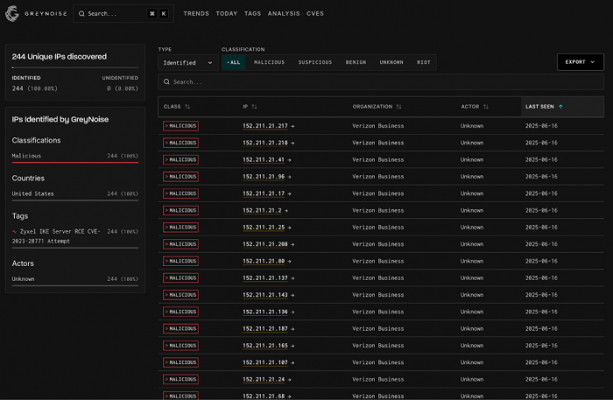
Task: Open IP link 152.211.21.137
Action: coord(265,278)
